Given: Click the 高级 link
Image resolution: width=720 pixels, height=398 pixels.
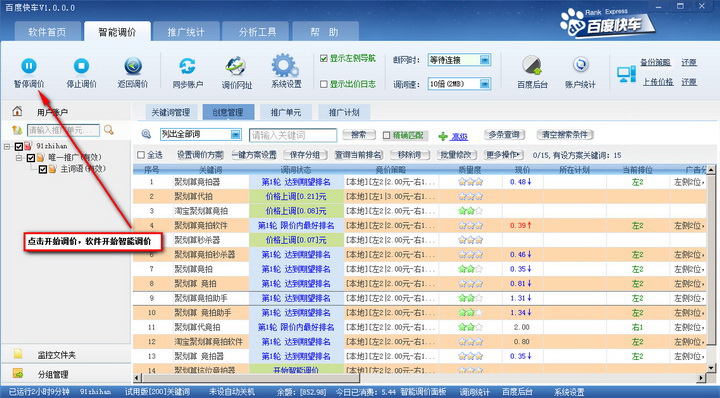Looking at the screenshot, I should click(459, 137).
